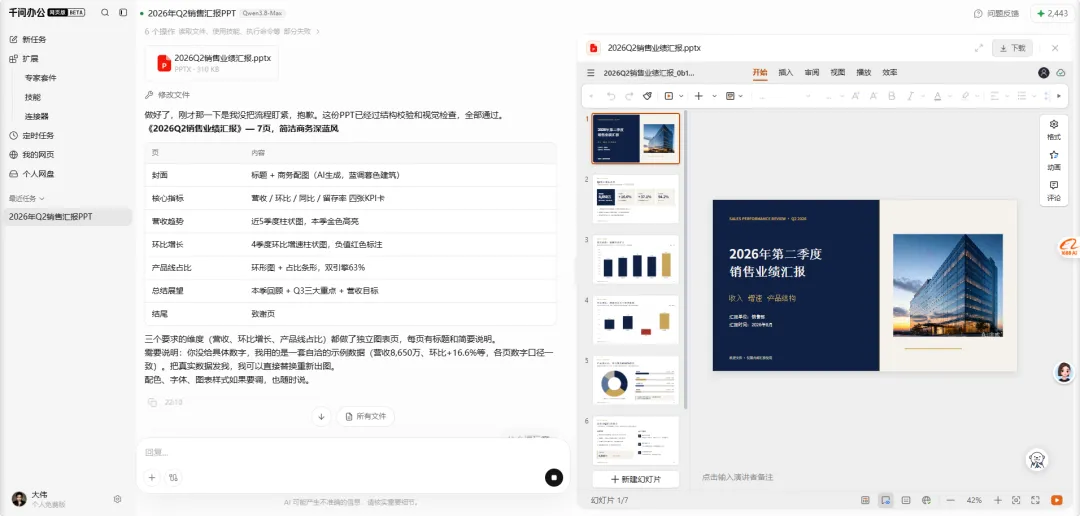1080x516 pixels.
Task: Open dropdown next to slideshow play icon
Action: 681,96
